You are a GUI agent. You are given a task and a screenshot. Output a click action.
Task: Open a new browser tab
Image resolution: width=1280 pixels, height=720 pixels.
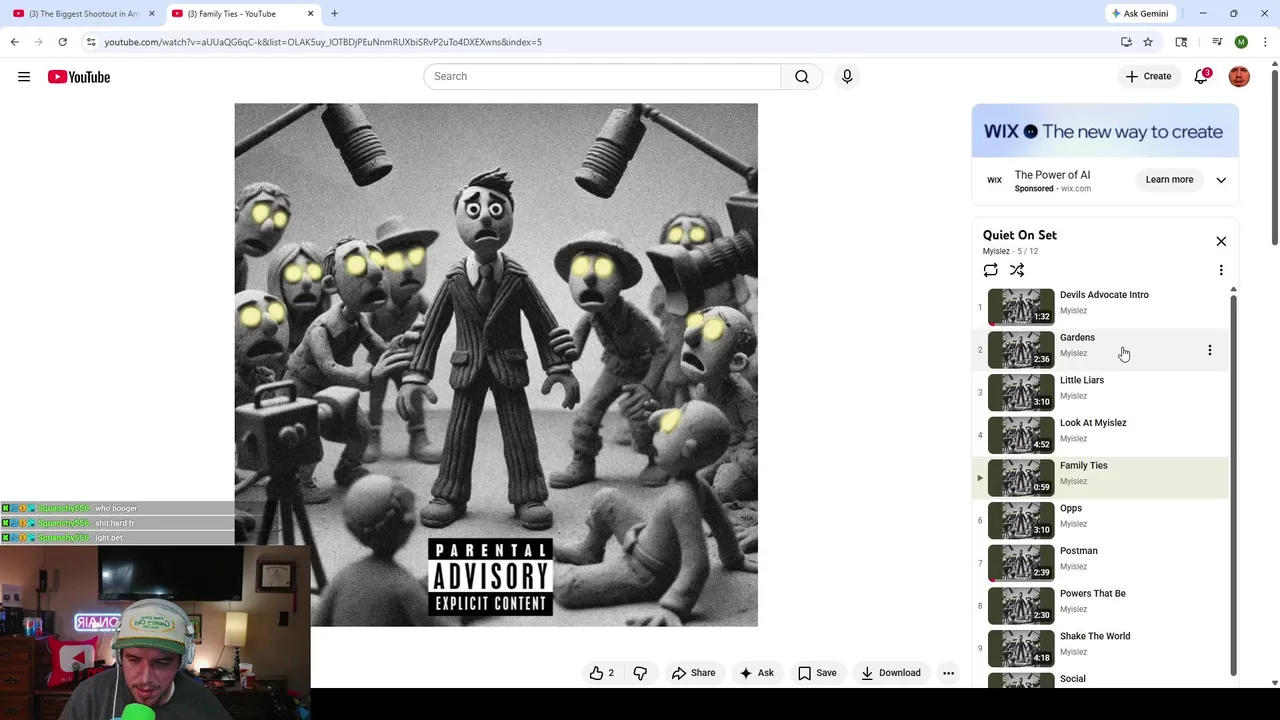tap(334, 14)
